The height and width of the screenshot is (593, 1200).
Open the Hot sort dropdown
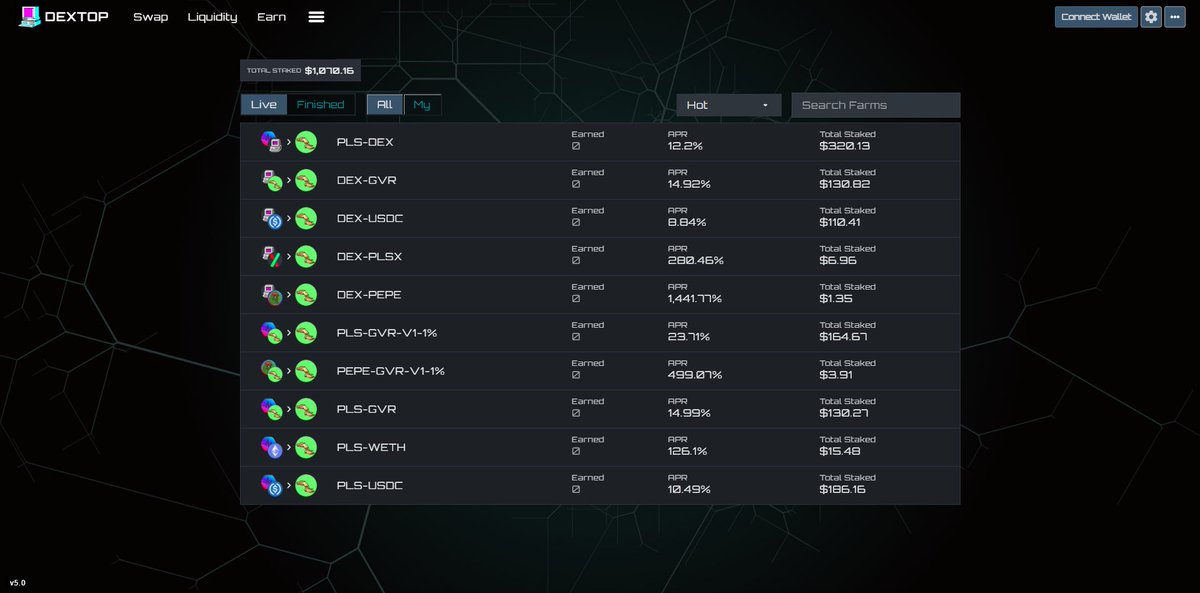click(728, 105)
